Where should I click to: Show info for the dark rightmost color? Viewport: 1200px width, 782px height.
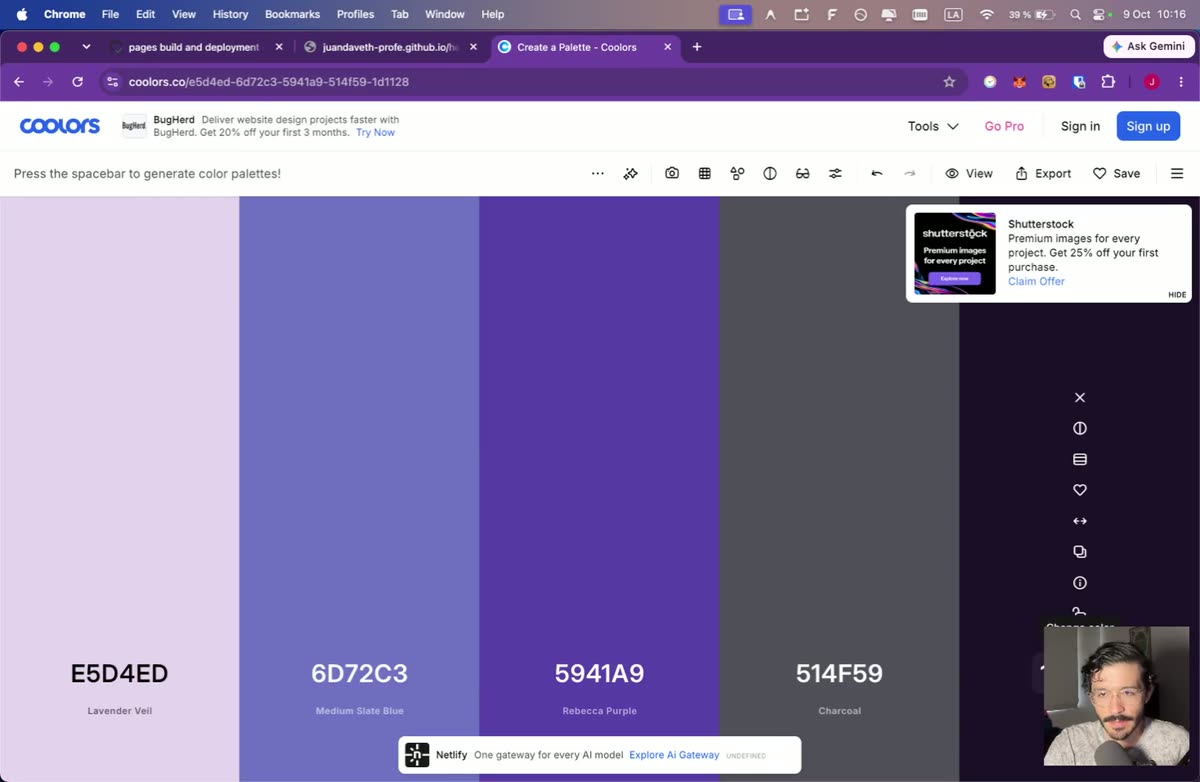(x=1080, y=583)
